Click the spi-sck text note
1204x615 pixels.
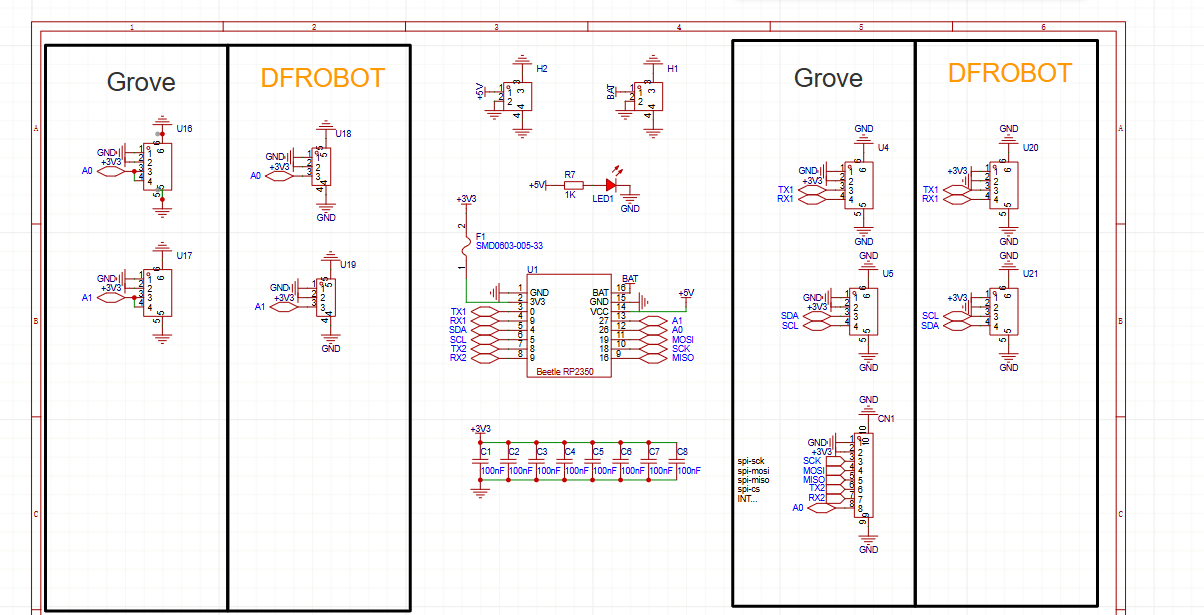pyautogui.click(x=751, y=461)
